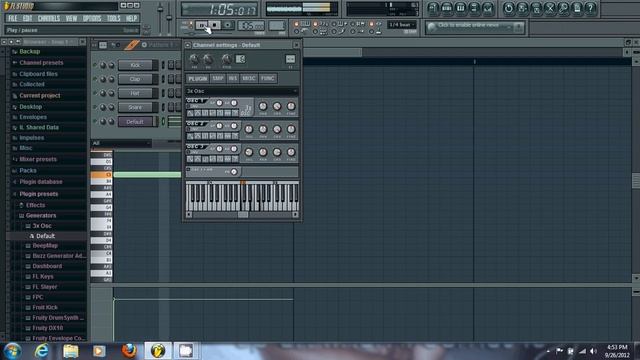Open the mixer toolbar icon
The image size is (640, 360).
[x=487, y=8]
